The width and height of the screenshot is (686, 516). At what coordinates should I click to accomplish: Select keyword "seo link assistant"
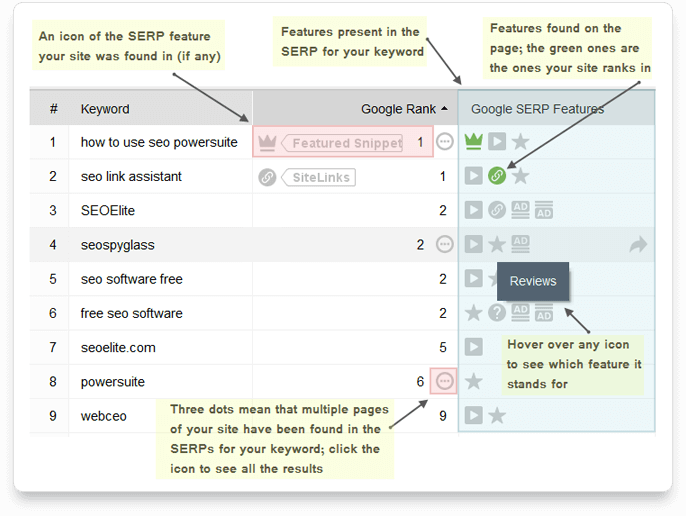click(131, 176)
